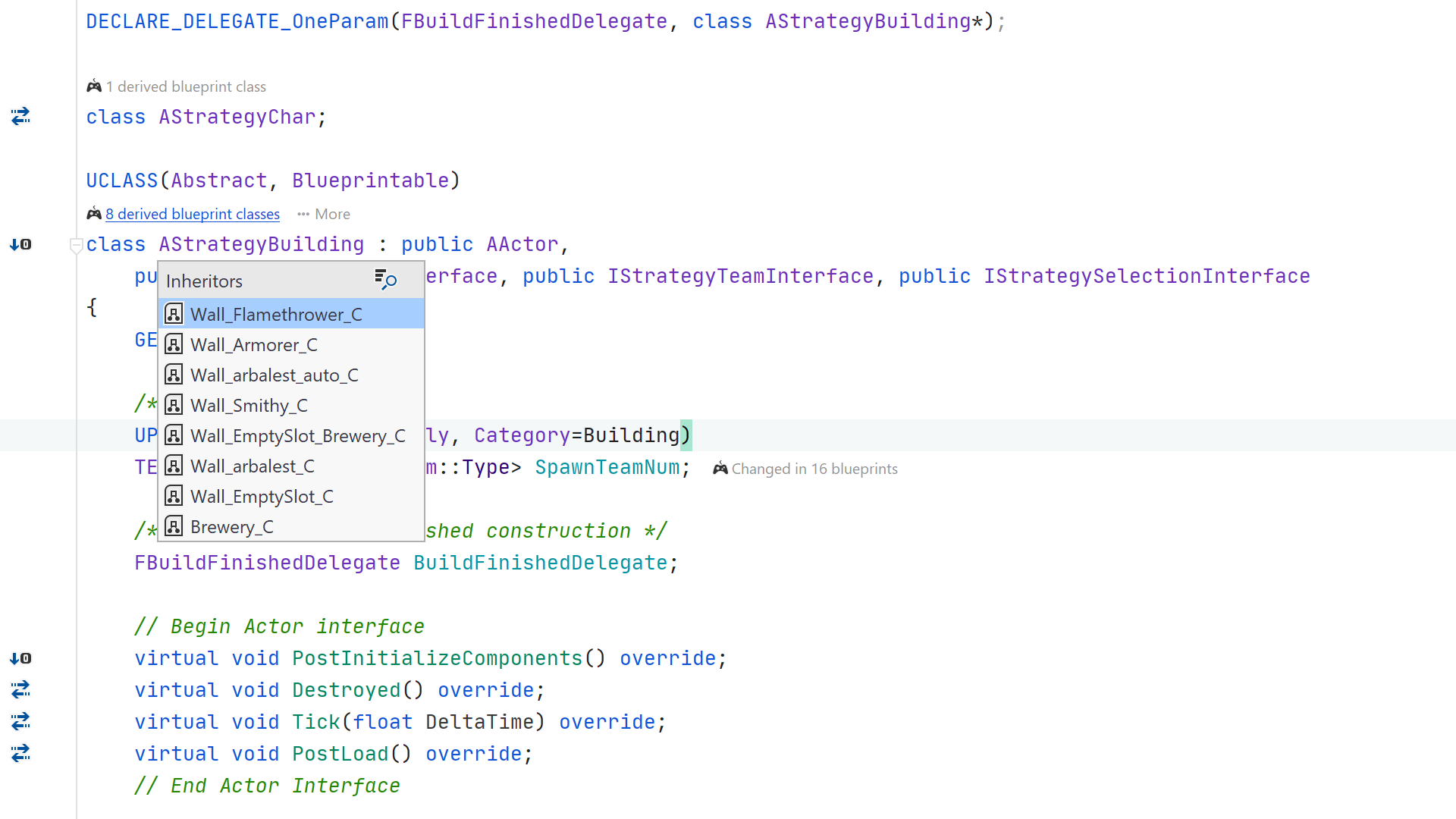The image size is (1456, 819).
Task: Click the overrides gutter icon beside Tick
Action: (20, 722)
